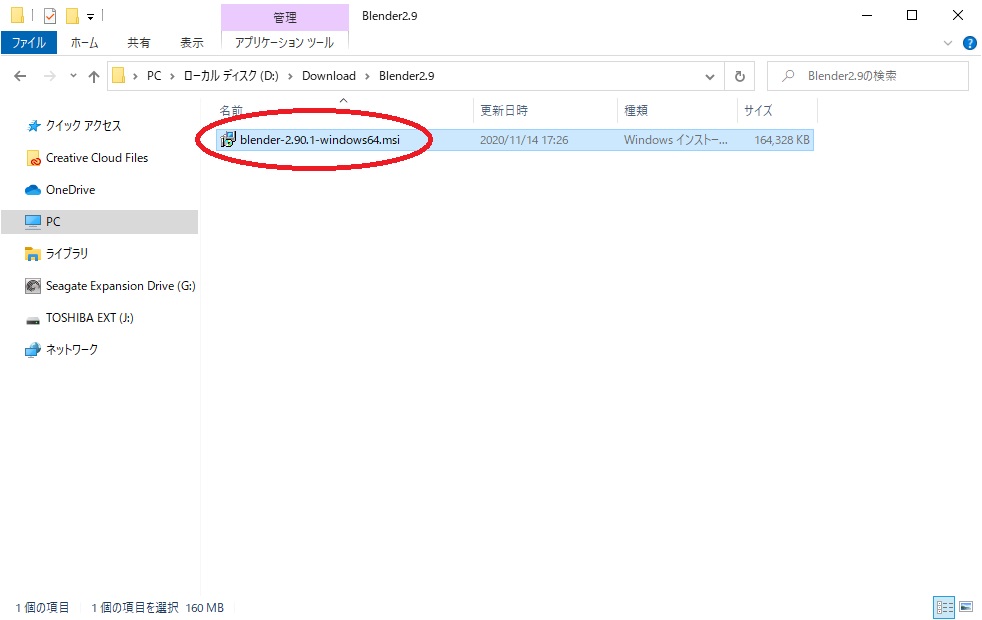The width and height of the screenshot is (982, 620).
Task: Go back with the back arrow
Action: 20,76
